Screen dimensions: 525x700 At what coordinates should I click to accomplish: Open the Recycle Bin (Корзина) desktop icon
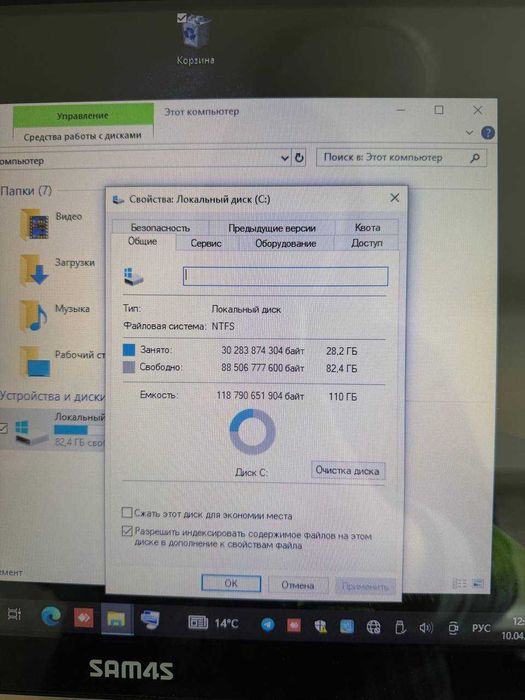click(x=196, y=39)
